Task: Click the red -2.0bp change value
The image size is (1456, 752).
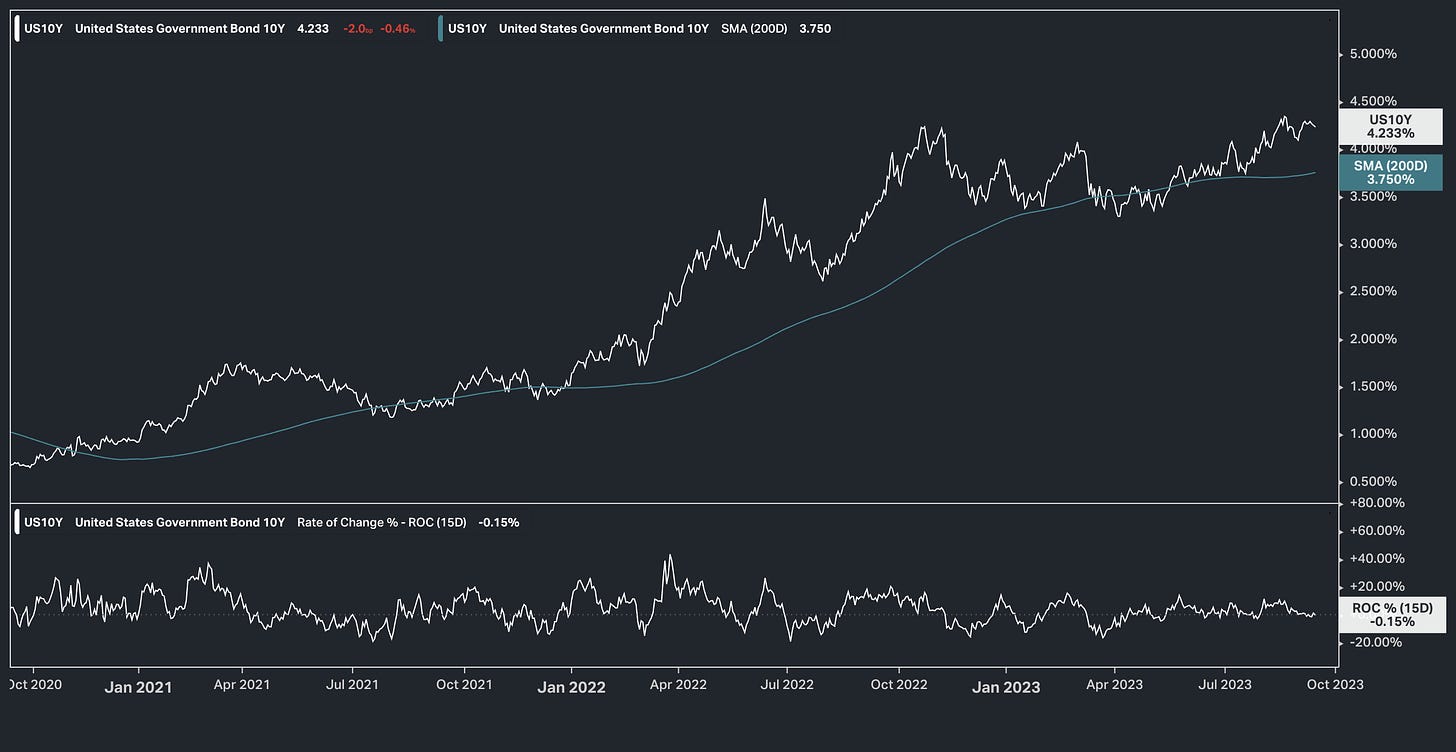Action: click(357, 29)
